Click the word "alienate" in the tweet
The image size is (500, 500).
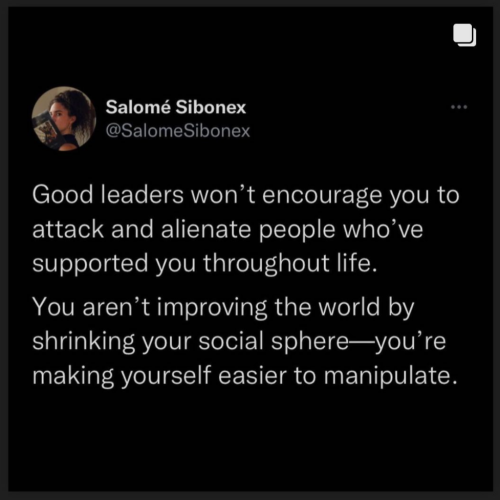tap(206, 229)
